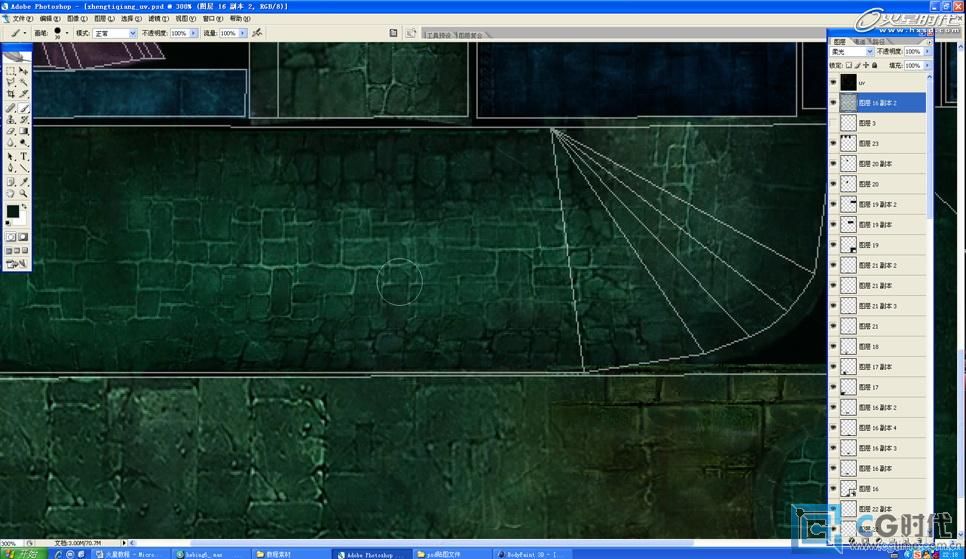Hide the 图层 20 副本 layer
The height and width of the screenshot is (559, 966).
(834, 164)
